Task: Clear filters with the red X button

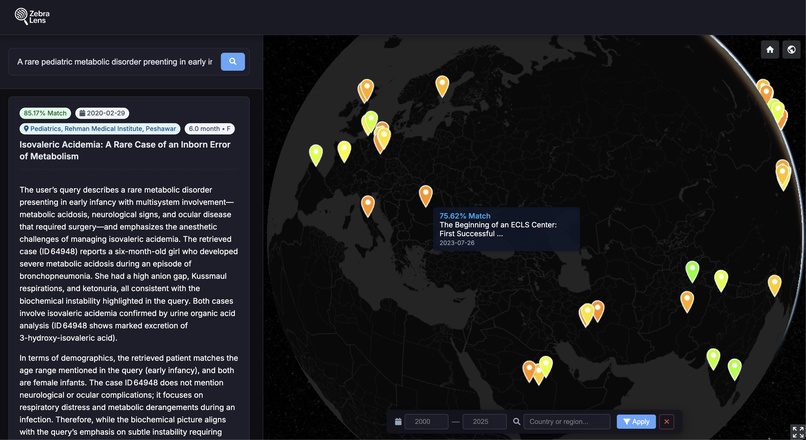Action: pyautogui.click(x=666, y=421)
